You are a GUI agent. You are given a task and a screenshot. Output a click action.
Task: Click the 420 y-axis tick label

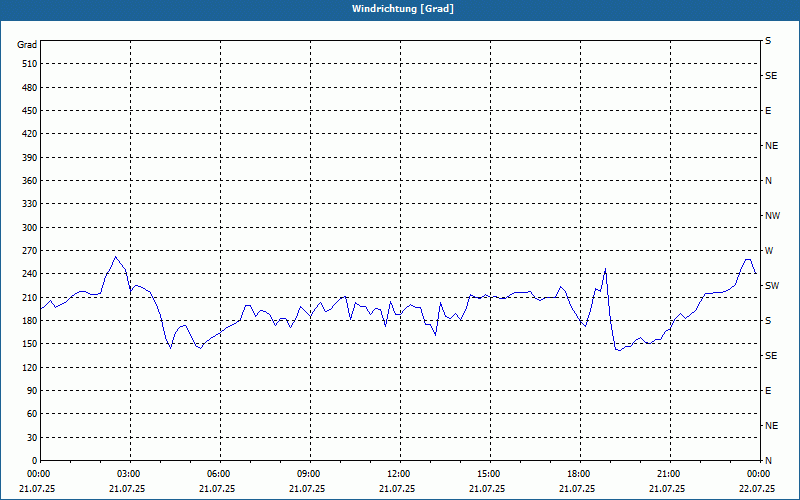coord(30,134)
